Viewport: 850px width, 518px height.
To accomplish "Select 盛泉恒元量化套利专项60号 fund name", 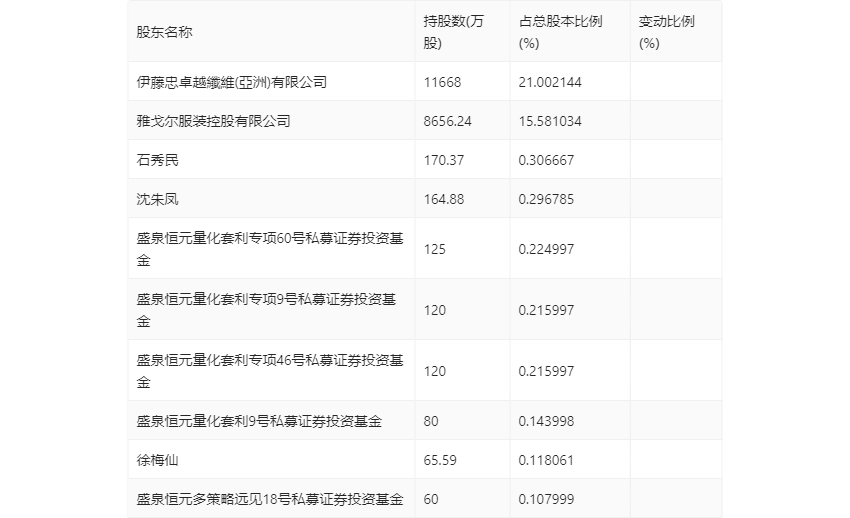I will coord(269,249).
